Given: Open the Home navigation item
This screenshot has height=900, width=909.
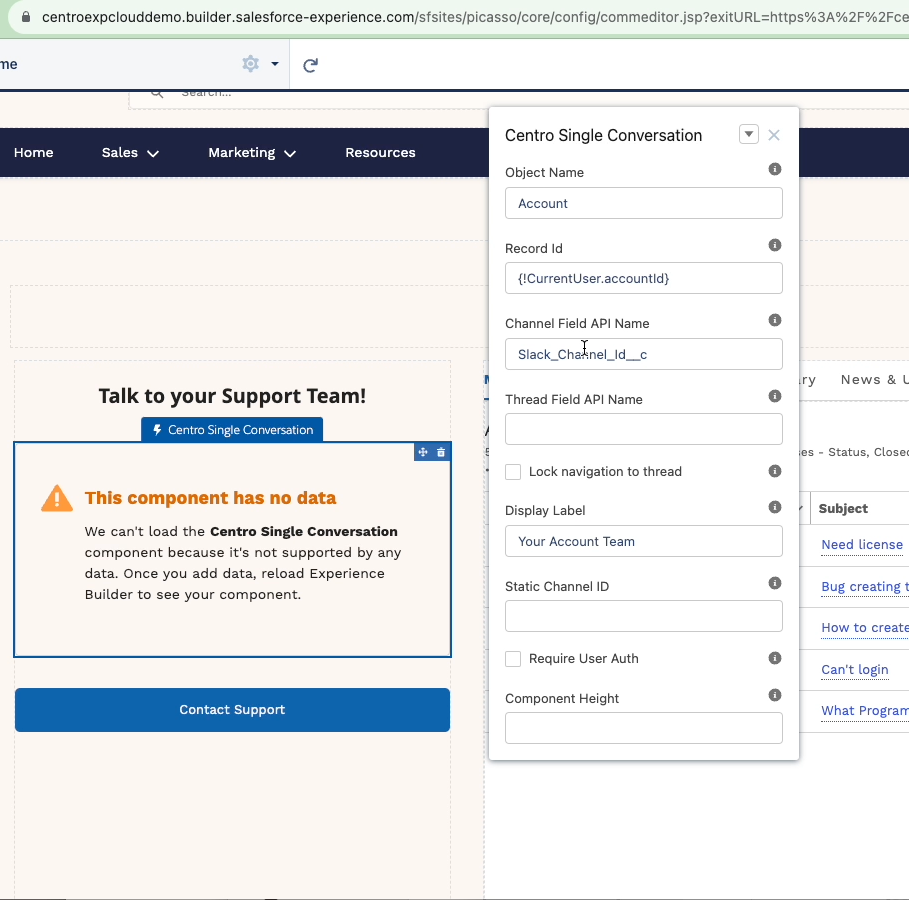Looking at the screenshot, I should [x=34, y=153].
